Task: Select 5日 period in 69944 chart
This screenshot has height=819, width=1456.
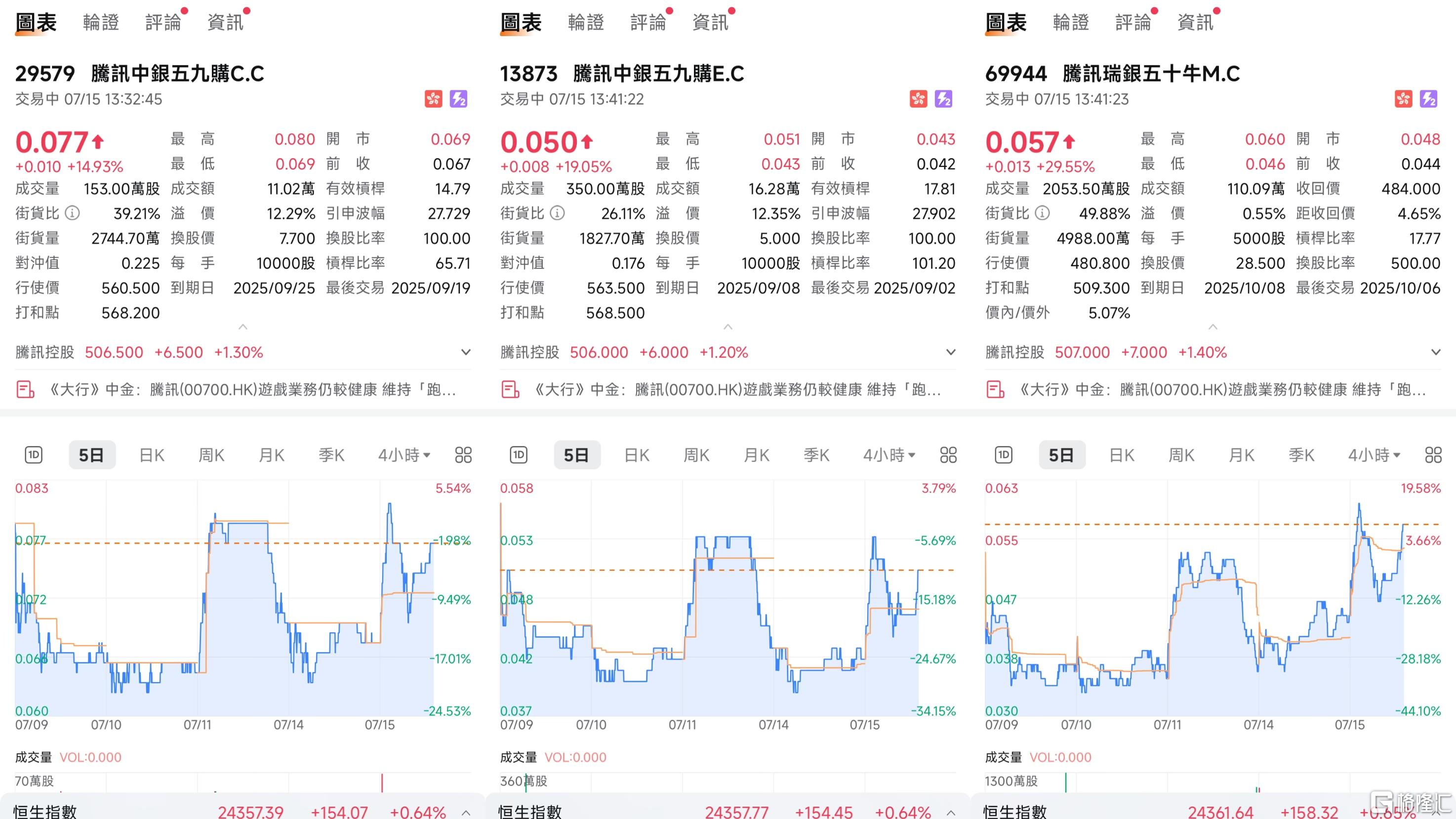Action: coord(1061,455)
